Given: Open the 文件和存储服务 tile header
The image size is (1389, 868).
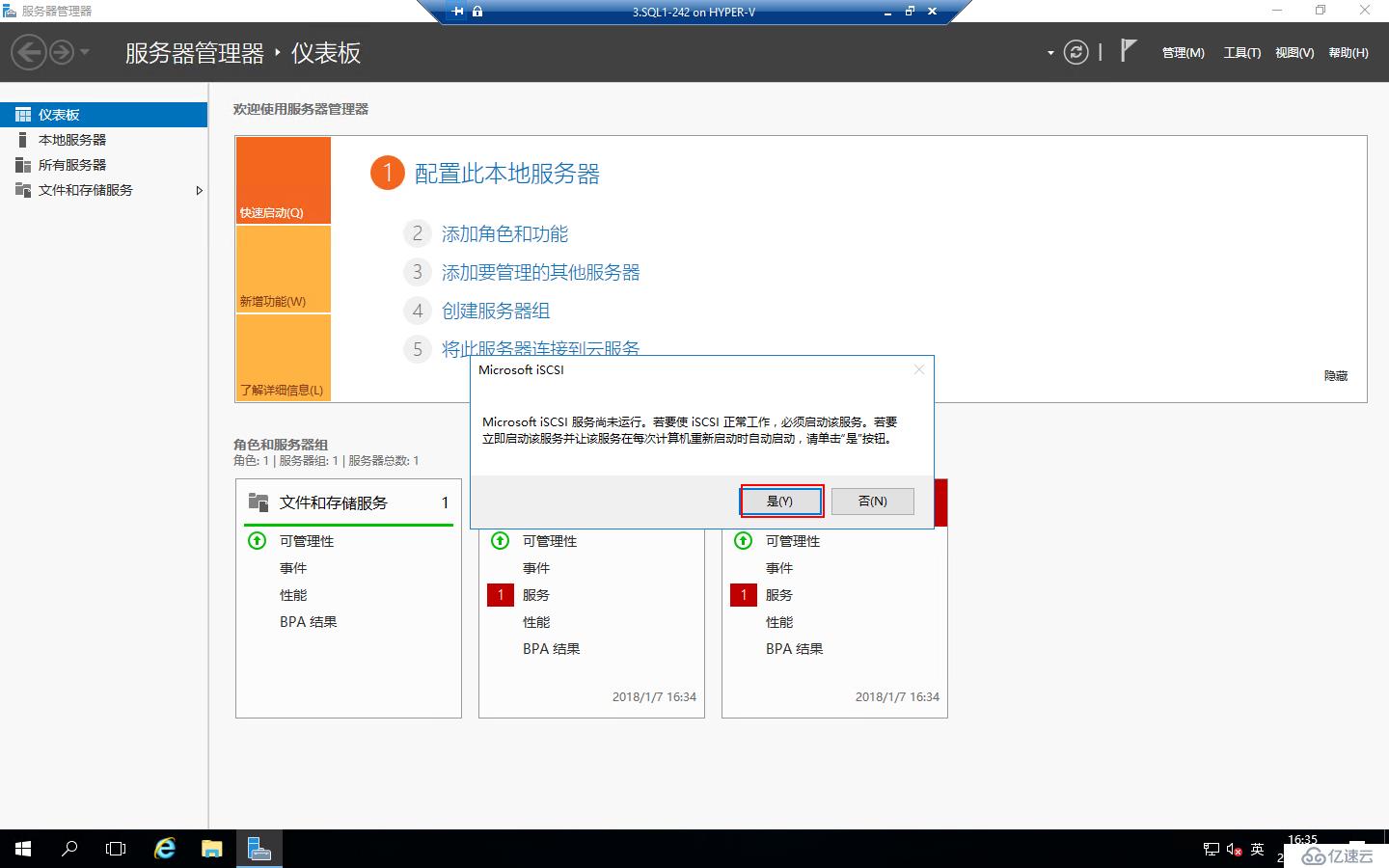Looking at the screenshot, I should tap(348, 502).
